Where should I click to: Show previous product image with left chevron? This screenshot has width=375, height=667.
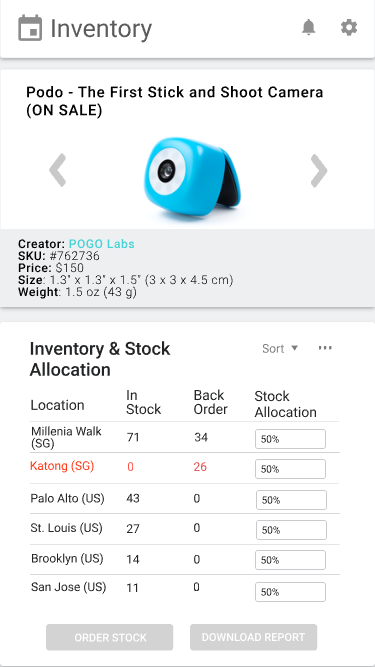pos(57,170)
